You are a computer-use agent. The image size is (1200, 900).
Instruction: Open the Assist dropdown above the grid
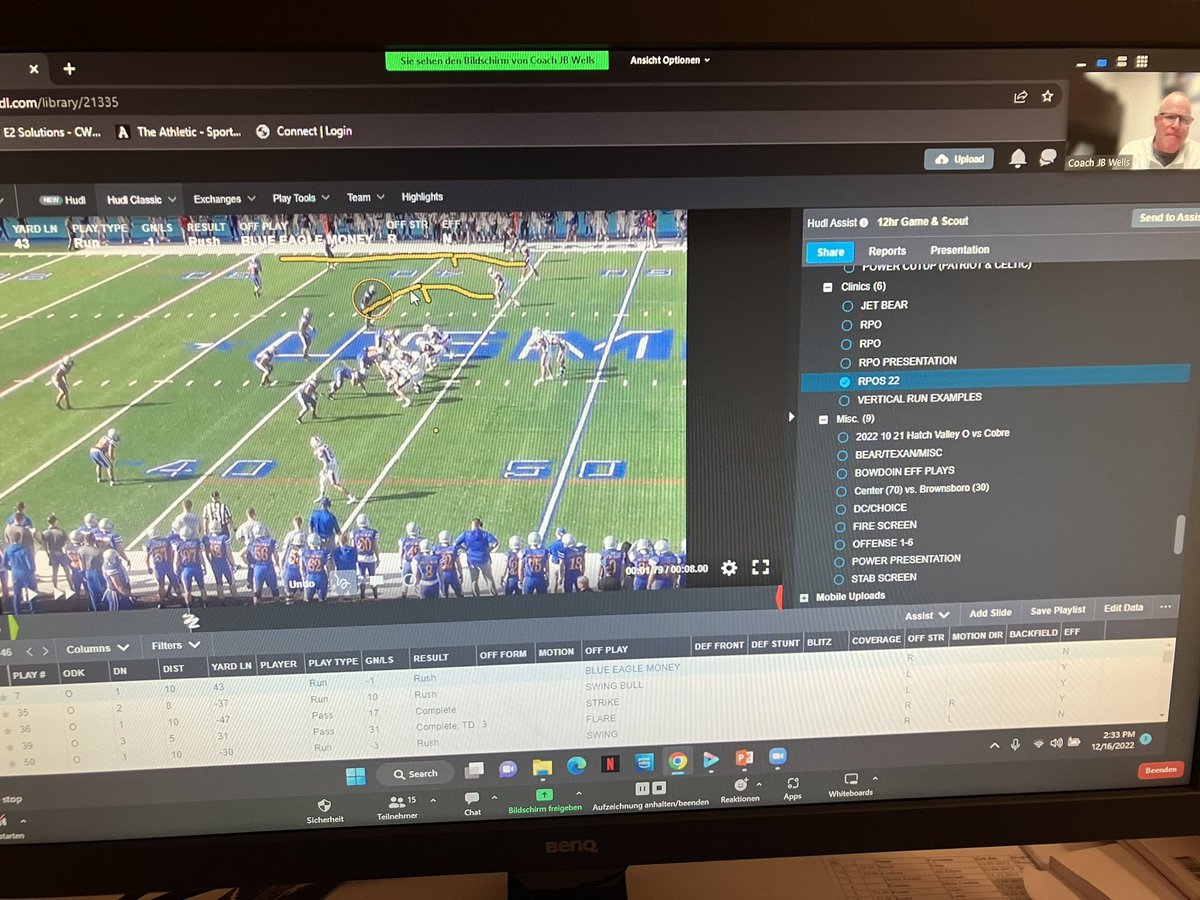tap(927, 616)
